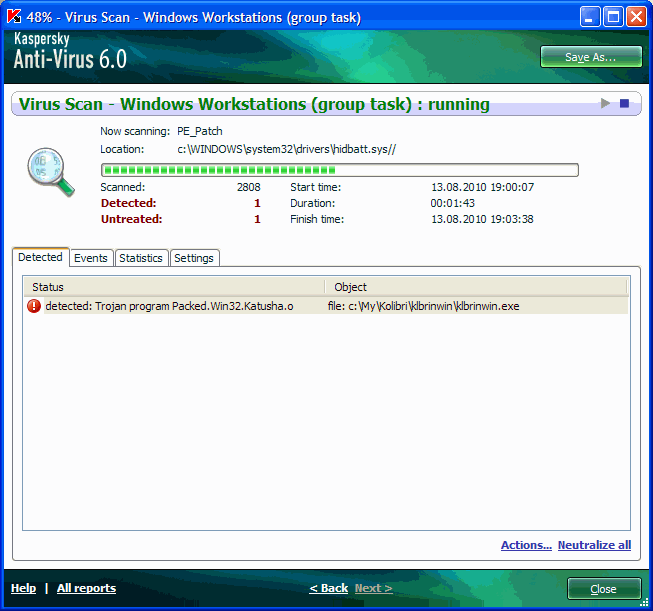
Task: Open the Statistics tab
Action: 141,258
